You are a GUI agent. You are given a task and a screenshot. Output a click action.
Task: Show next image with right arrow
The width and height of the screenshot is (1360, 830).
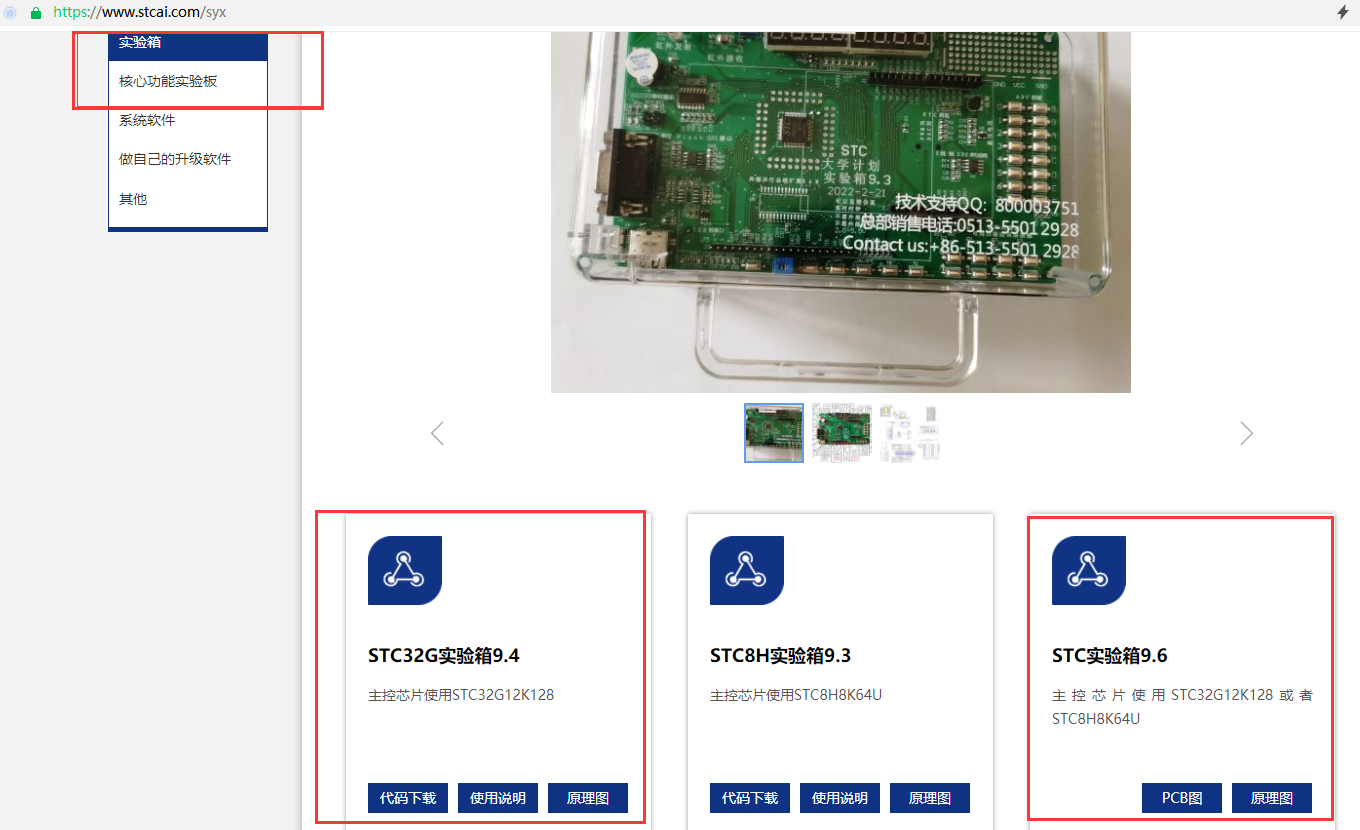pyautogui.click(x=1246, y=433)
